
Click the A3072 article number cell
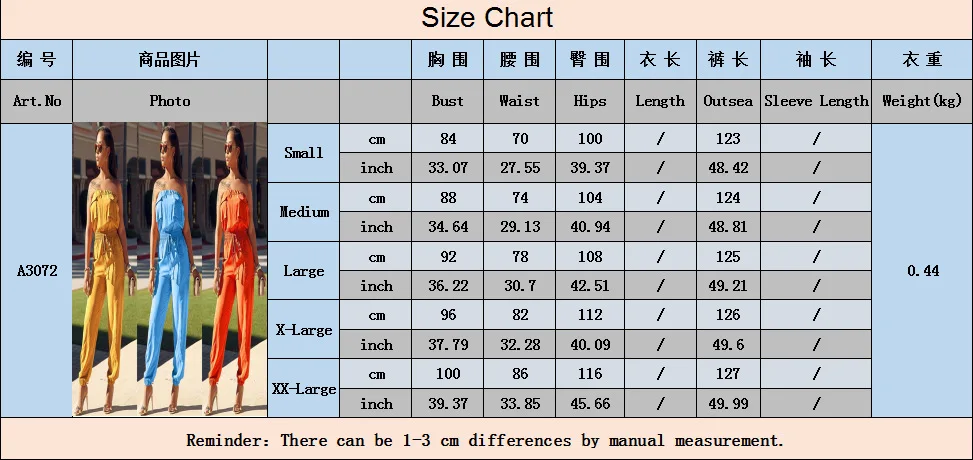tap(37, 271)
